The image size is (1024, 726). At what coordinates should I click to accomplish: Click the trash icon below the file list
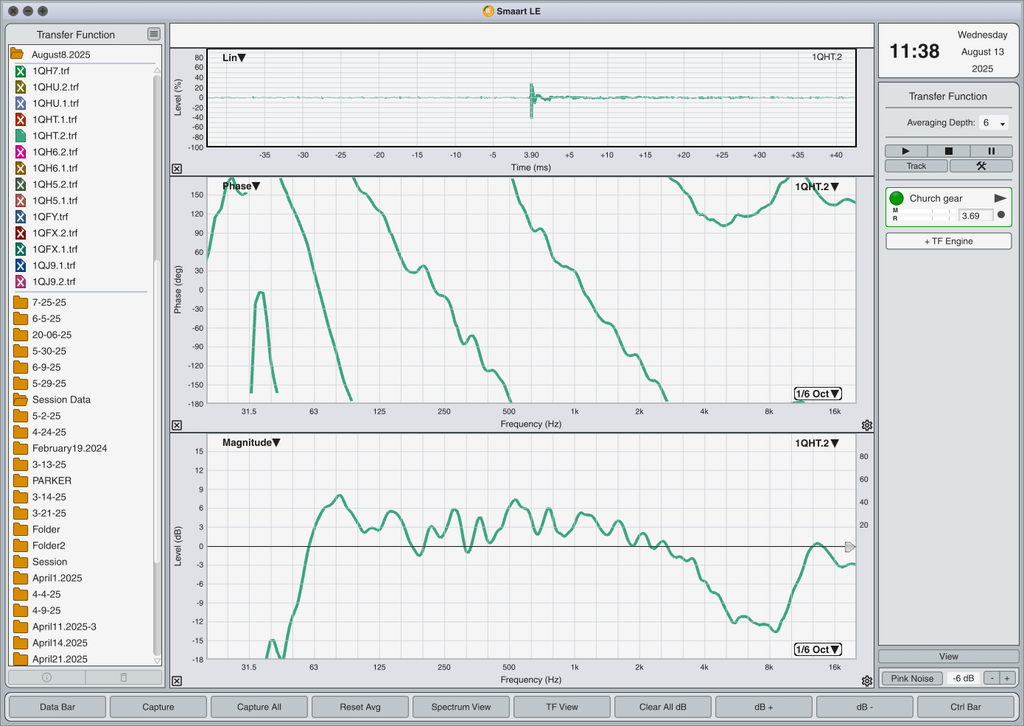(123, 678)
